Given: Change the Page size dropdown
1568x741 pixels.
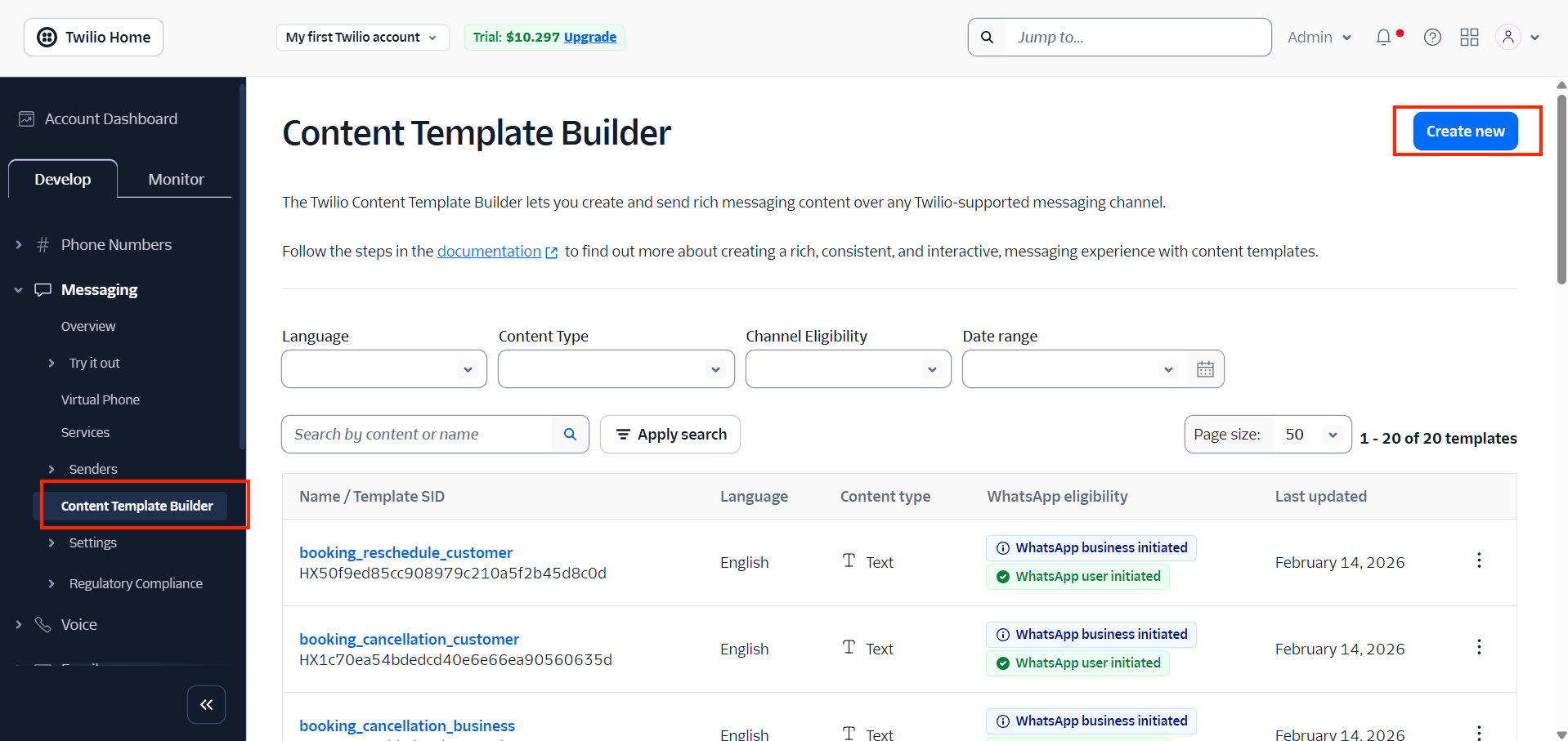Looking at the screenshot, I should point(1310,434).
